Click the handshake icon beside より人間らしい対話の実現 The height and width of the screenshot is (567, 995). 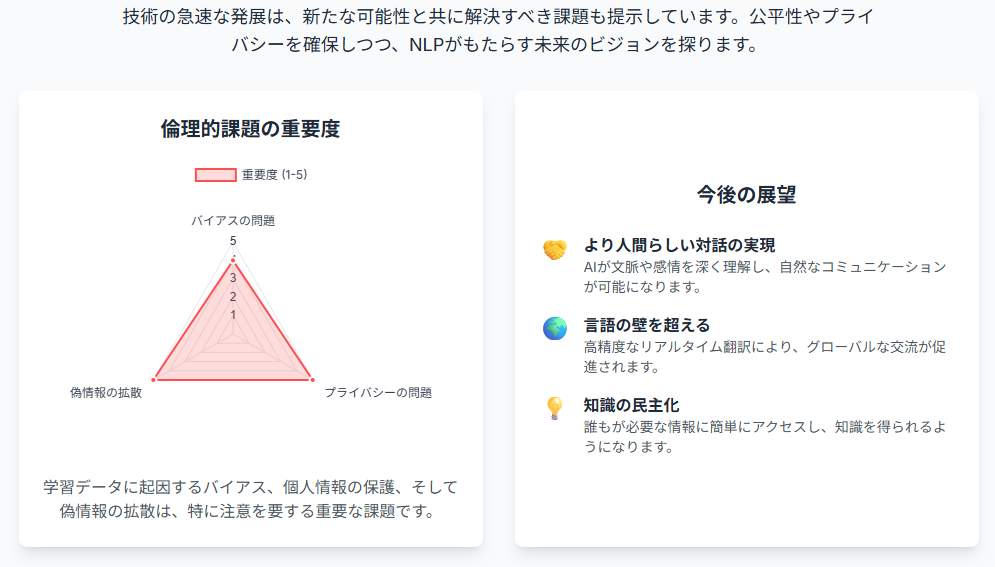click(x=555, y=250)
